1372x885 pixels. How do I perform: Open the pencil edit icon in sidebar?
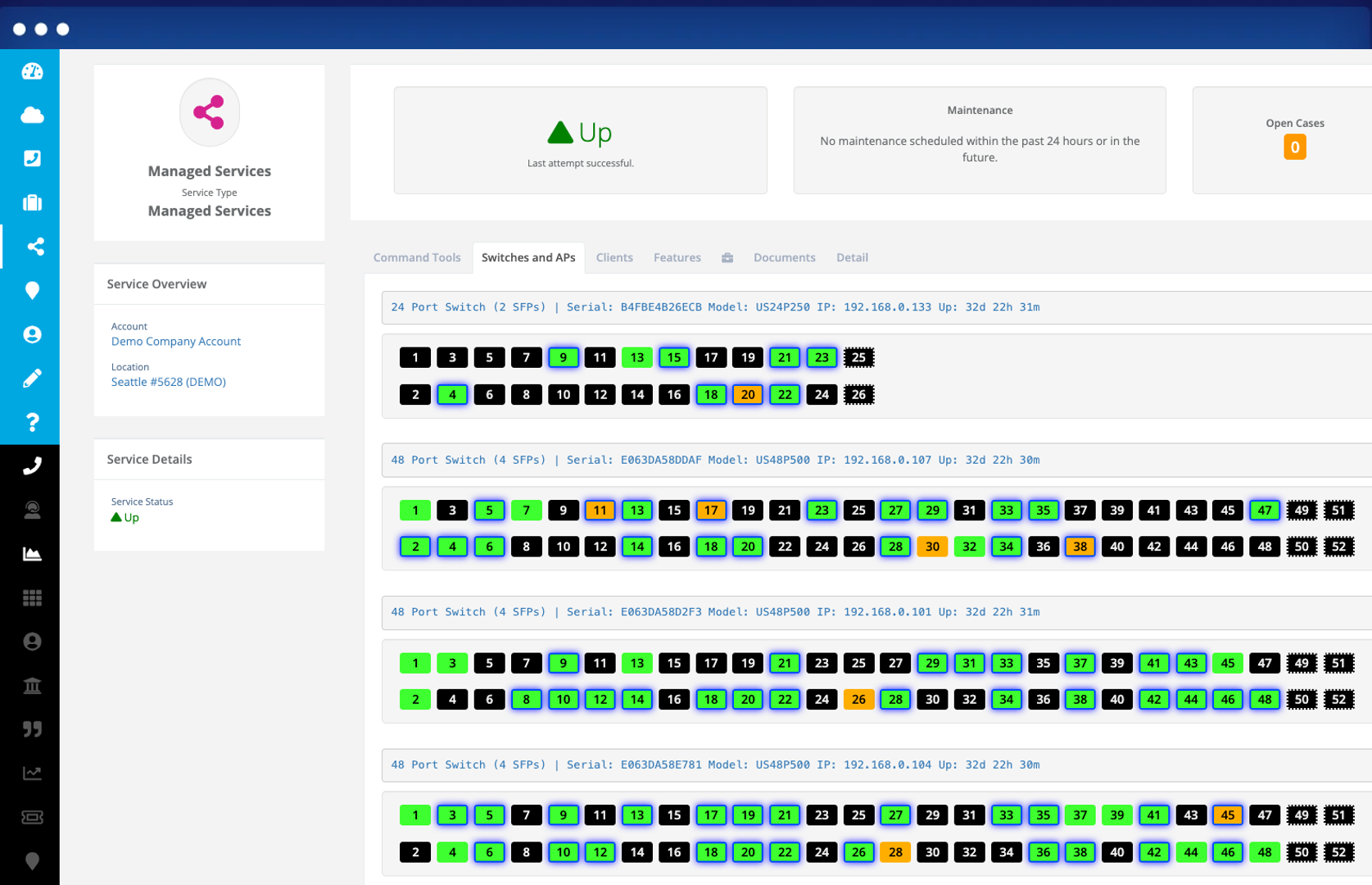coord(31,378)
